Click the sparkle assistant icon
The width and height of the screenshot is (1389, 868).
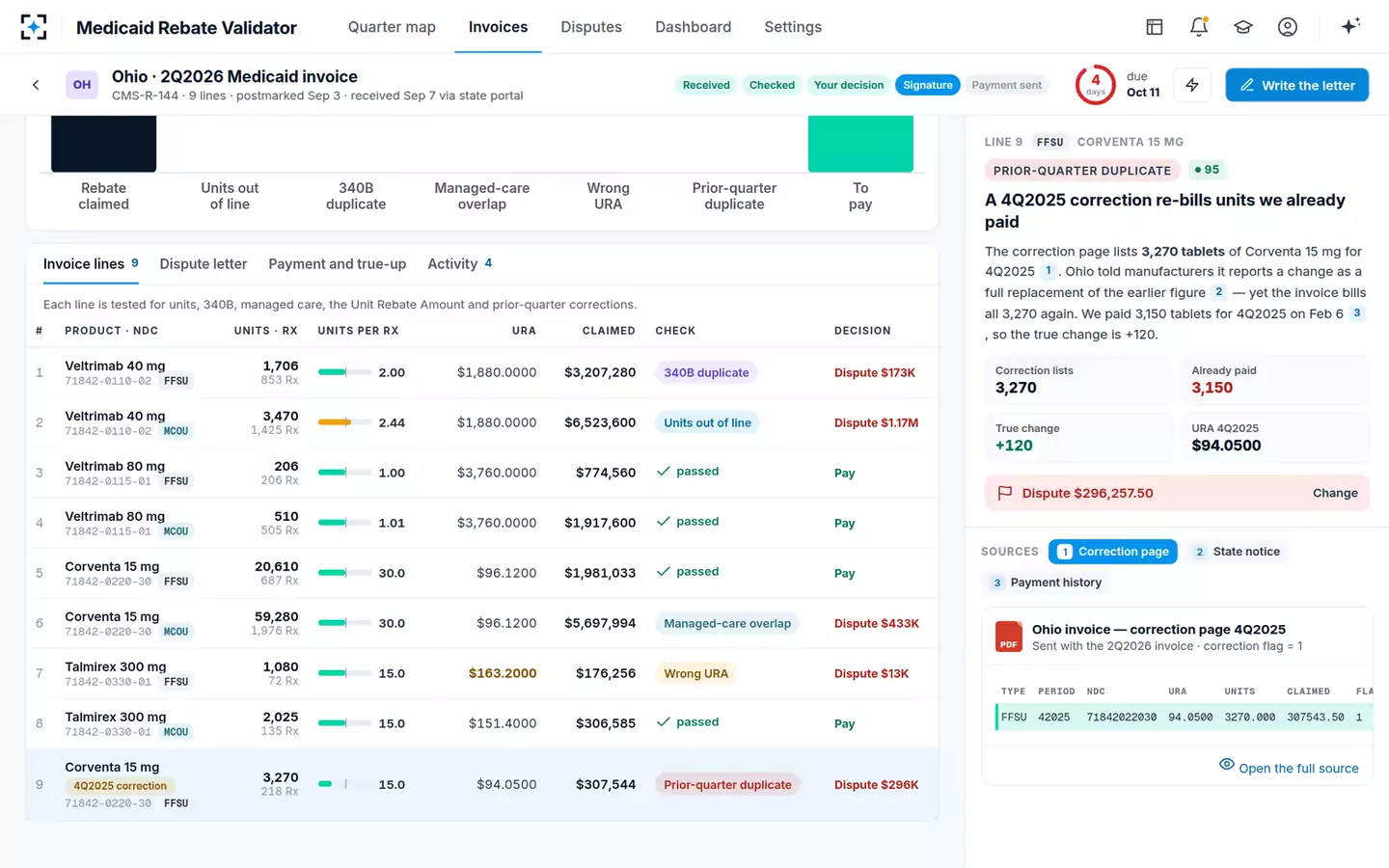point(1350,26)
